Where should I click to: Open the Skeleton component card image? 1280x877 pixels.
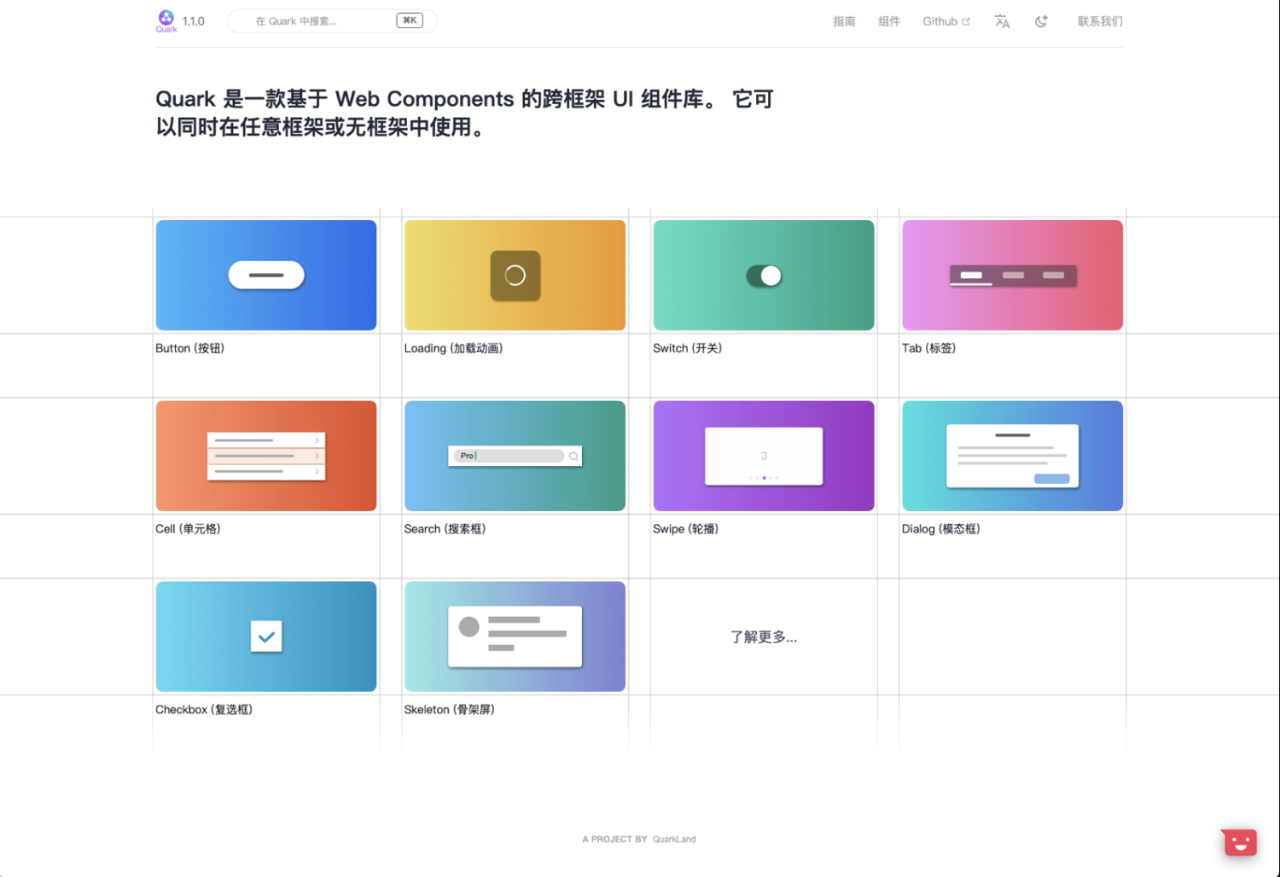point(515,636)
